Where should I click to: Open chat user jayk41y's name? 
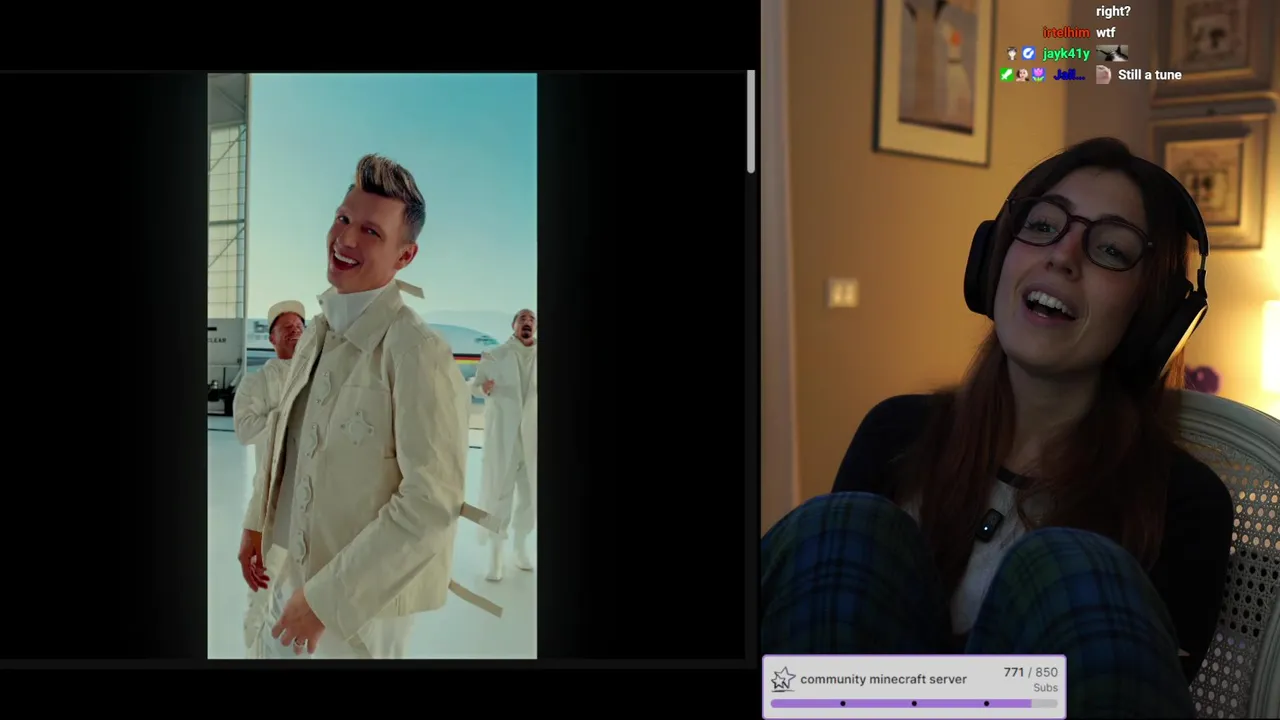(x=1066, y=54)
